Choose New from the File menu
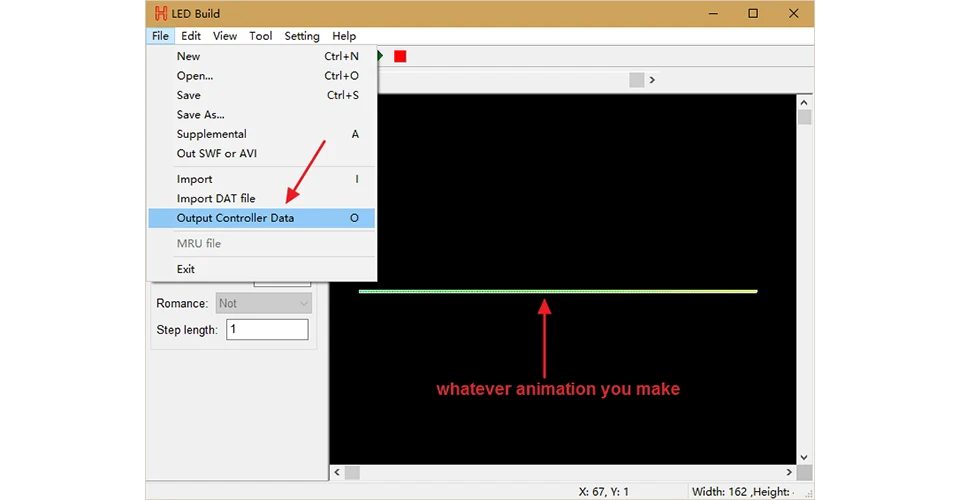Viewport: 960px width, 500px height. click(262, 56)
